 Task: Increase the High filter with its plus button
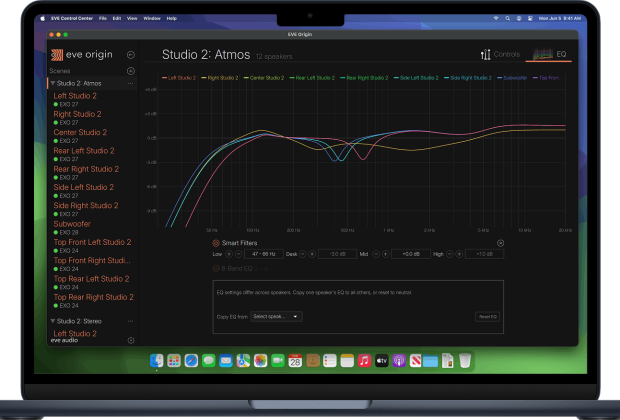(459, 254)
